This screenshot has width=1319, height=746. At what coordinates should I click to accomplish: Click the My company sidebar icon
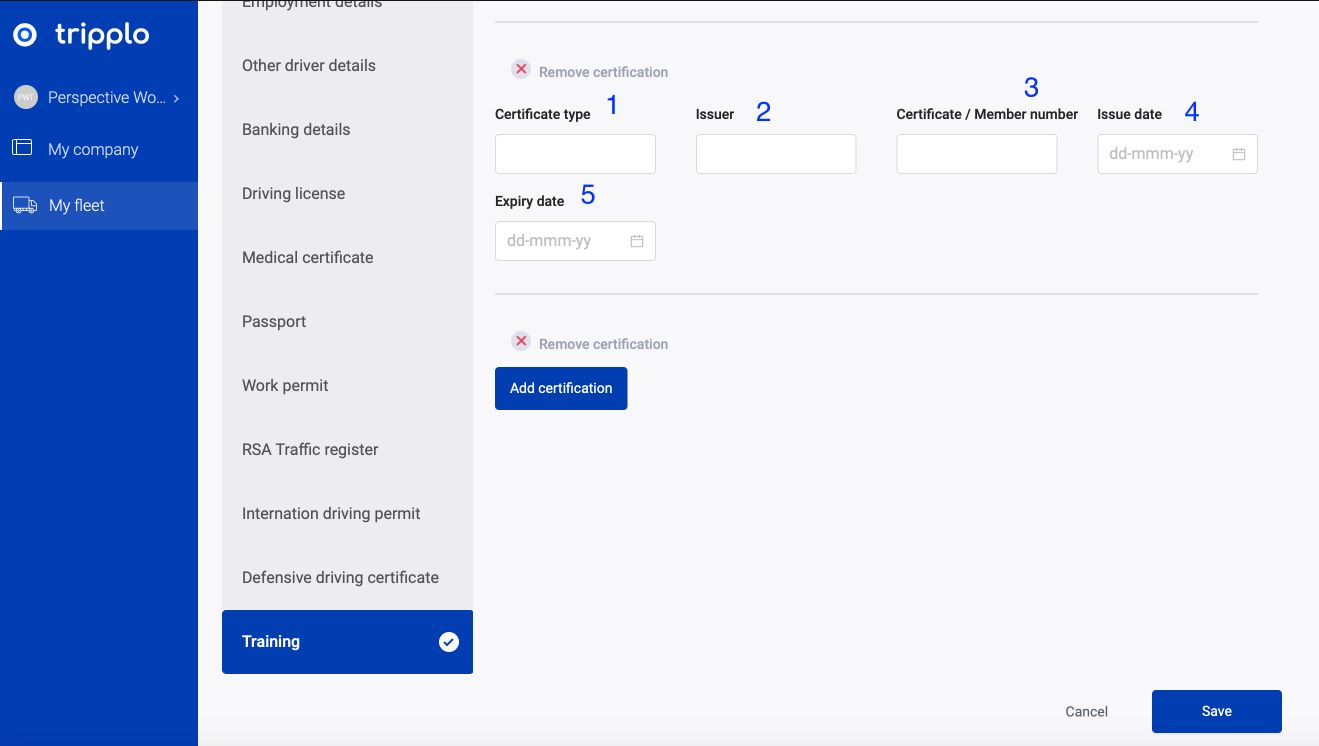pos(22,148)
